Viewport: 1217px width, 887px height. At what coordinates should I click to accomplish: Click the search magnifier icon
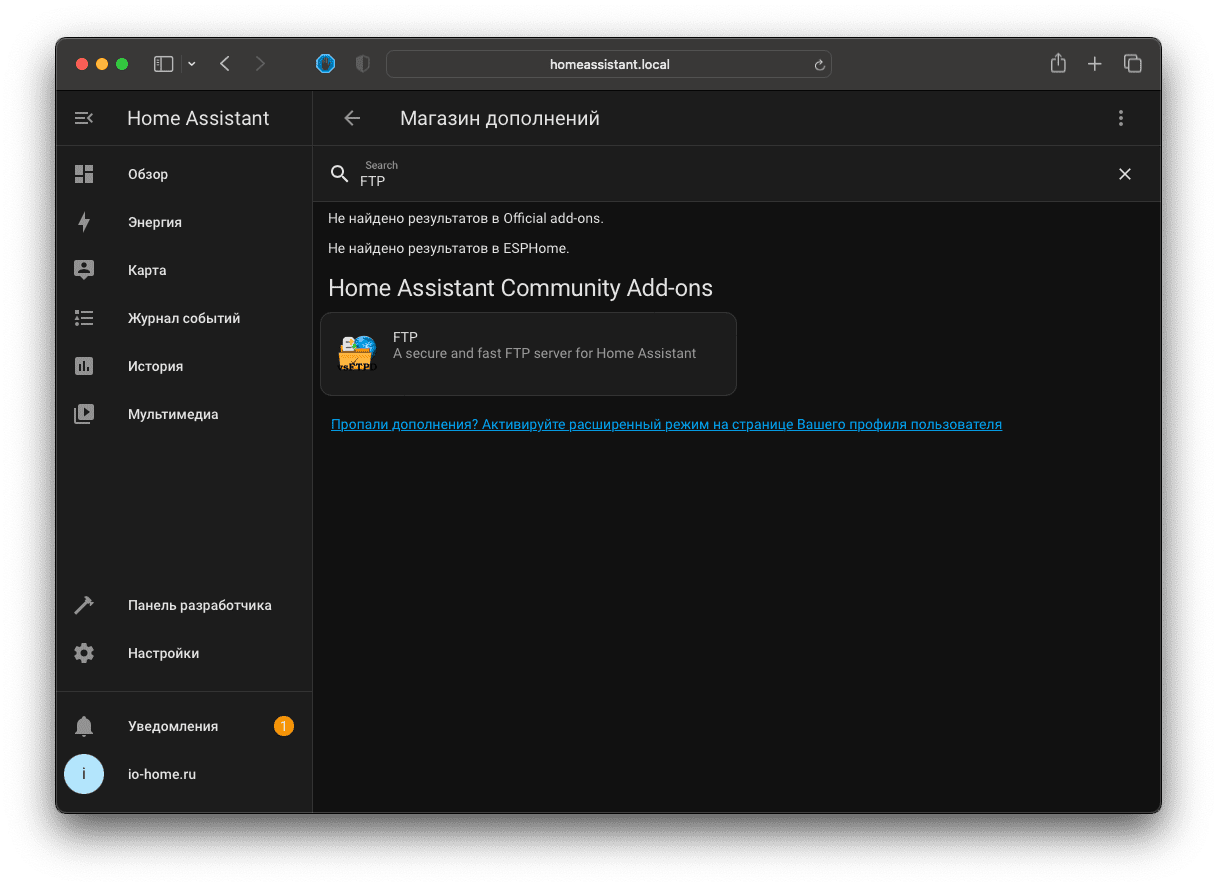tap(340, 174)
